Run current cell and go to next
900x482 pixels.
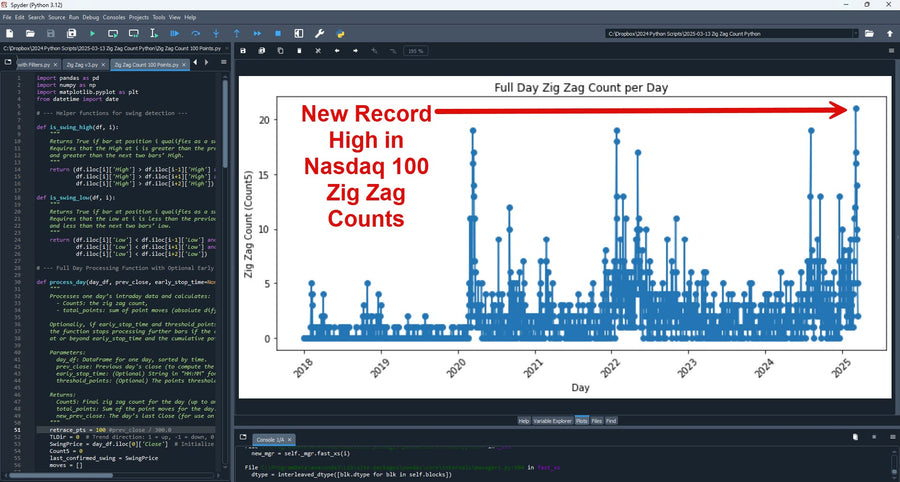pos(134,34)
